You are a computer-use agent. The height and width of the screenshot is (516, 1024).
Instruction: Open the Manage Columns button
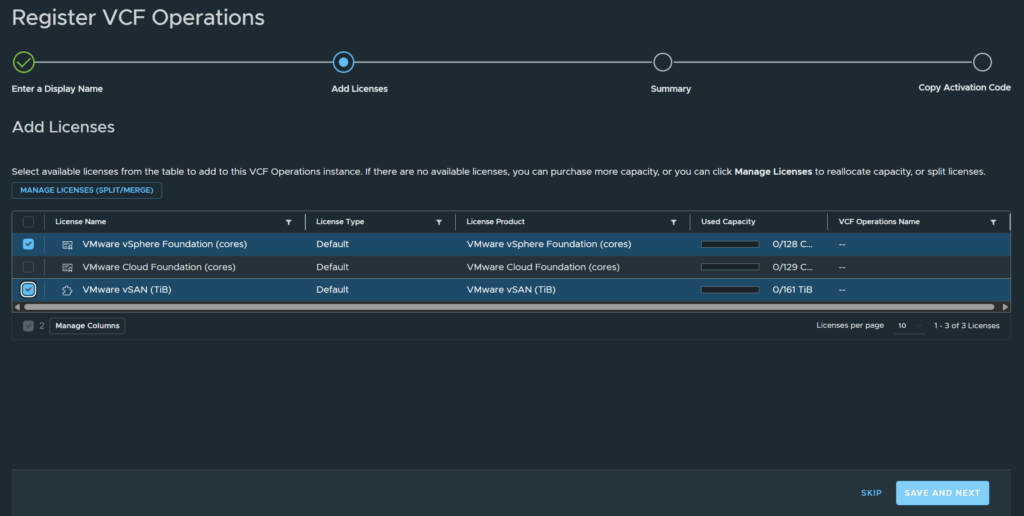[x=88, y=325]
